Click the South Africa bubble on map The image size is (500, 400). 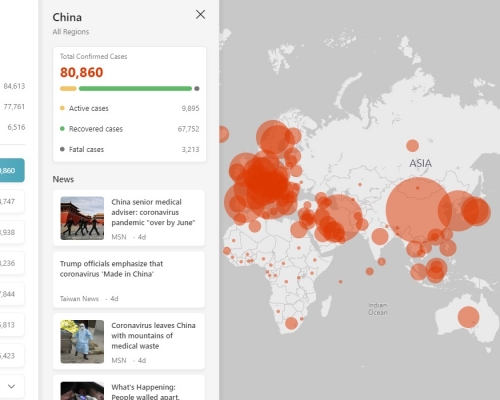291,323
